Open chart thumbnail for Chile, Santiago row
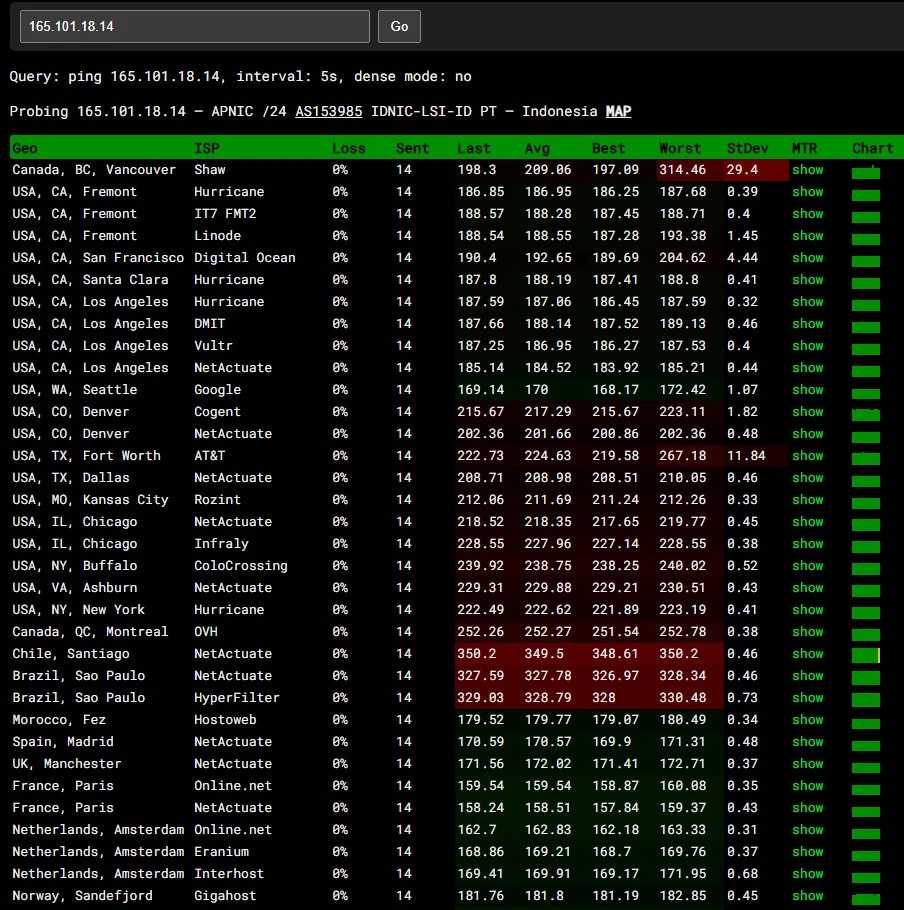 point(866,655)
